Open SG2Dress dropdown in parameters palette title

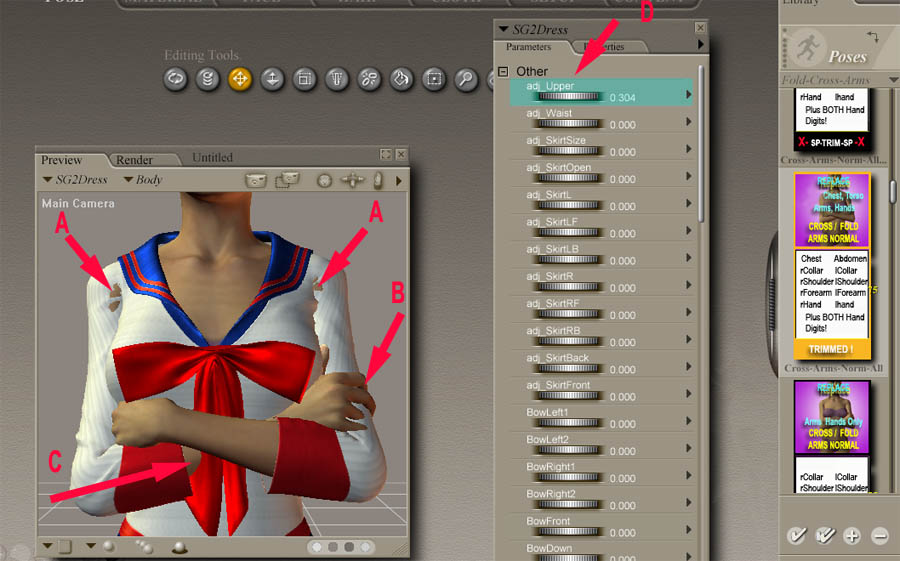503,29
